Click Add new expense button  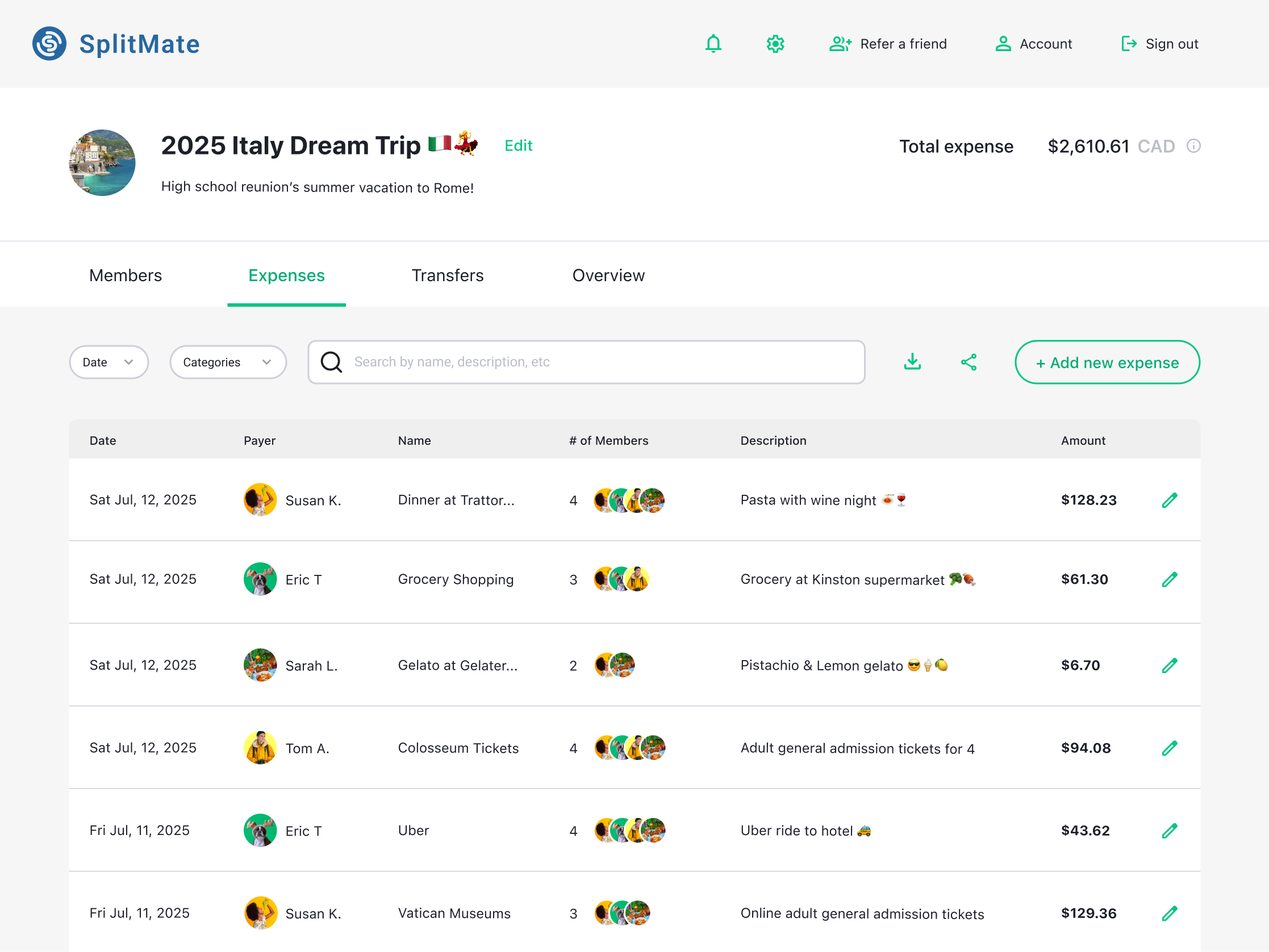(x=1107, y=362)
